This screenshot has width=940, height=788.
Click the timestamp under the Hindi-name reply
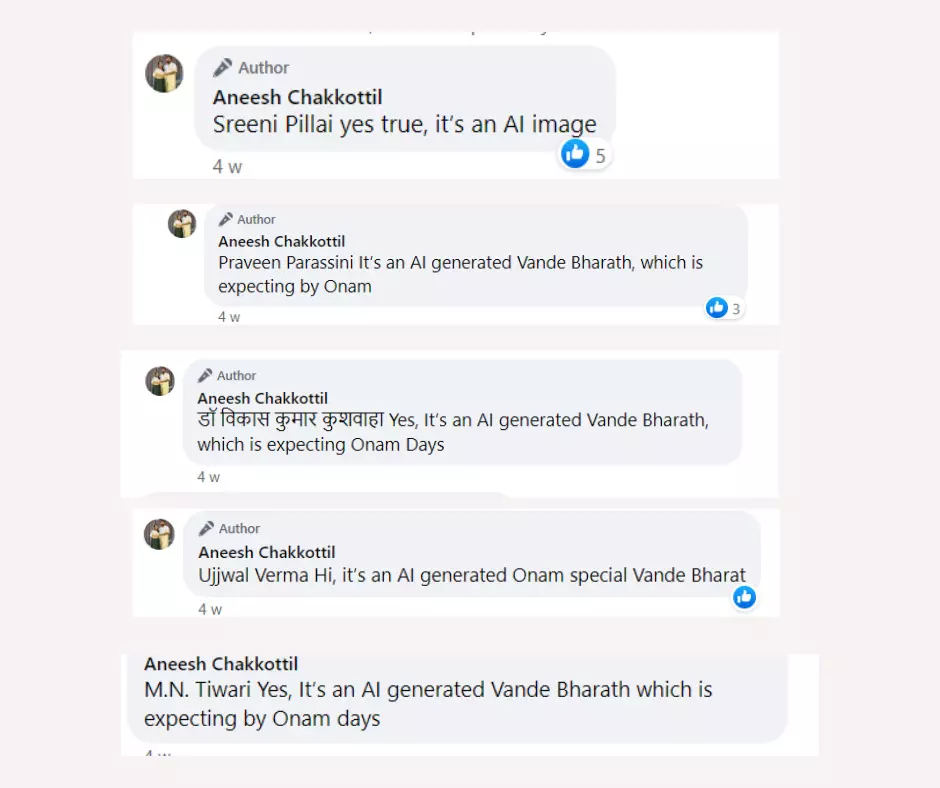208,477
